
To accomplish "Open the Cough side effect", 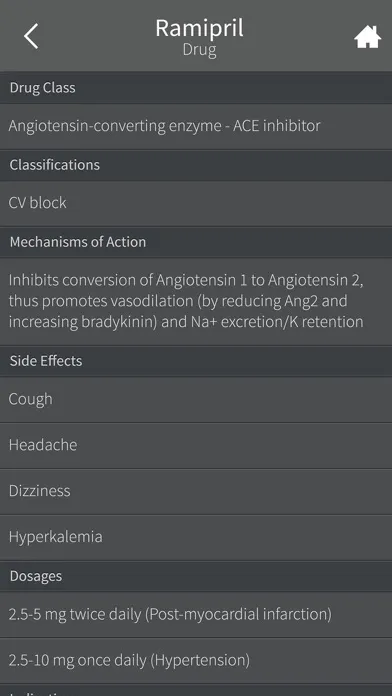I will tap(196, 399).
